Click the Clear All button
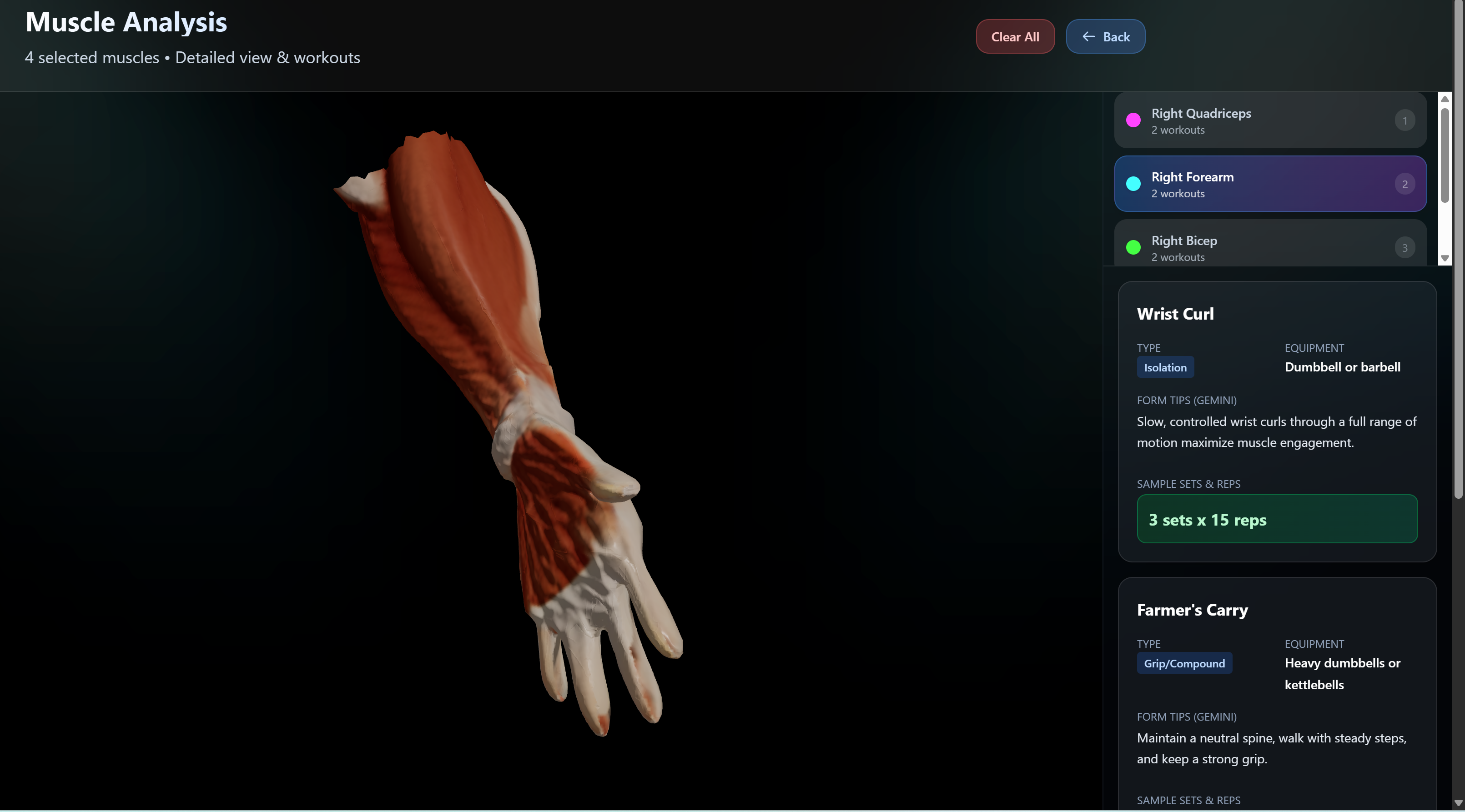The width and height of the screenshot is (1465, 812). 1015,37
